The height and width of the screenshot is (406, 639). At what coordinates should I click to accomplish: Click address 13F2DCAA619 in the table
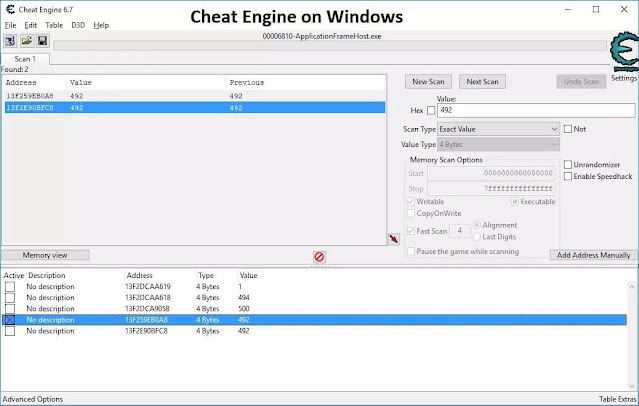(148, 287)
